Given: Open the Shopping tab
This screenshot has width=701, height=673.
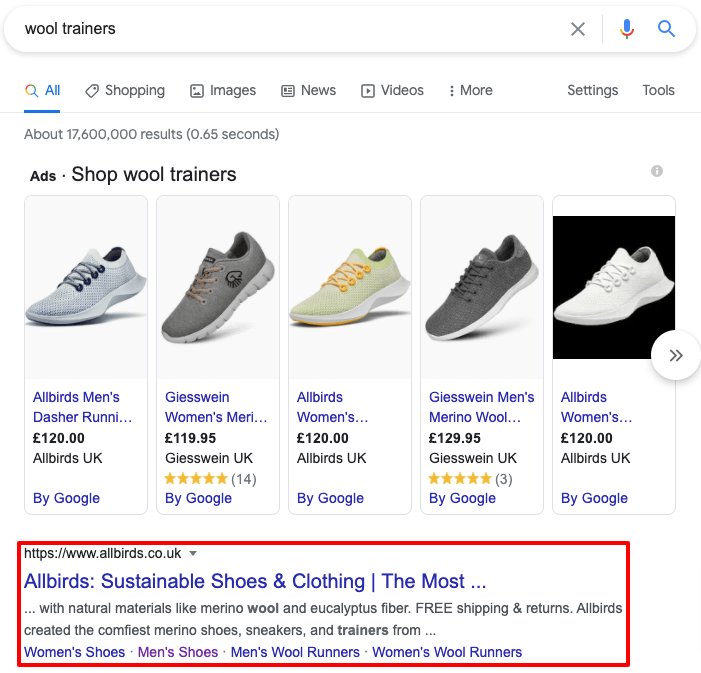Looking at the screenshot, I should click(125, 90).
